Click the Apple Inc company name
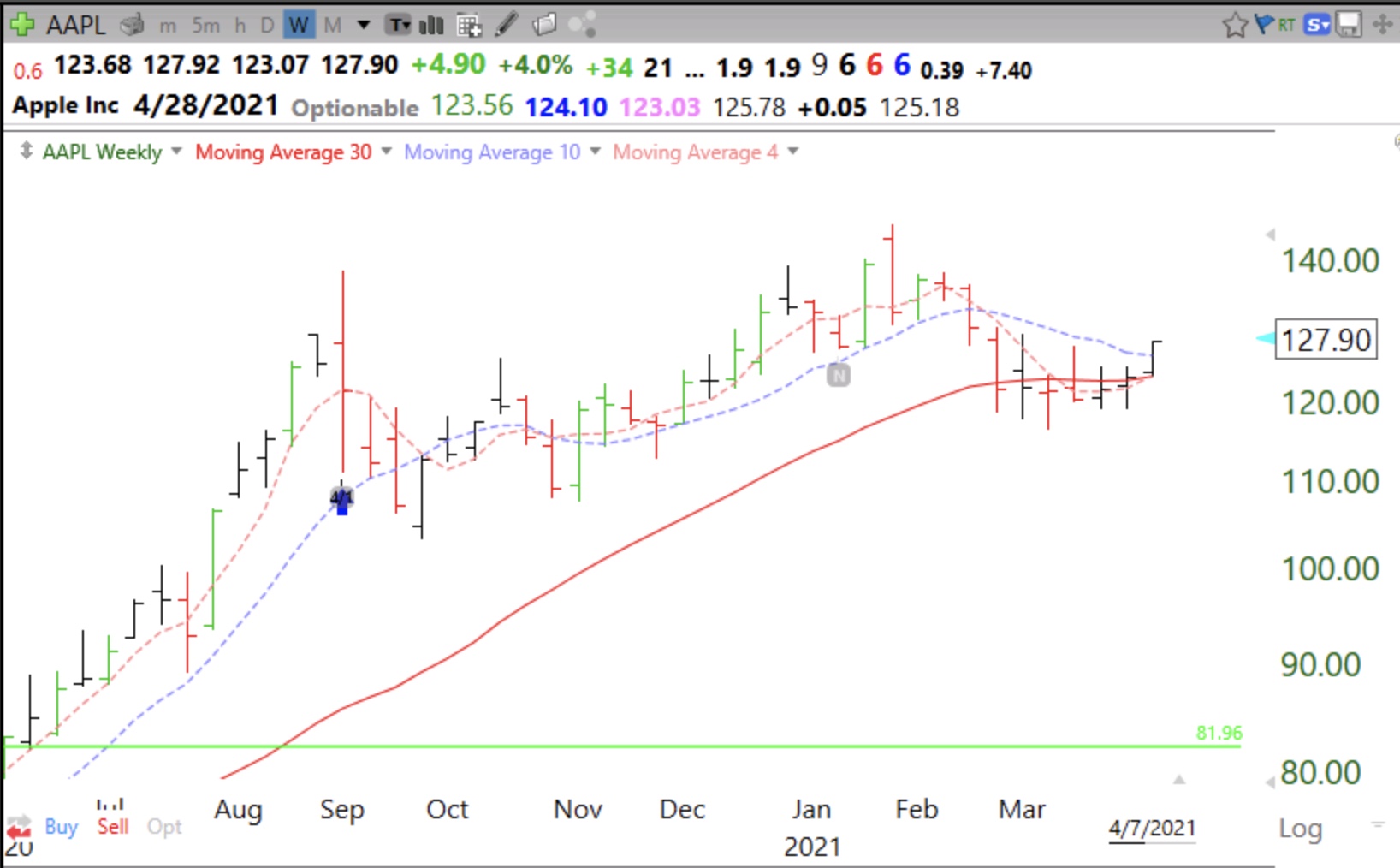The image size is (1400, 868). click(66, 105)
